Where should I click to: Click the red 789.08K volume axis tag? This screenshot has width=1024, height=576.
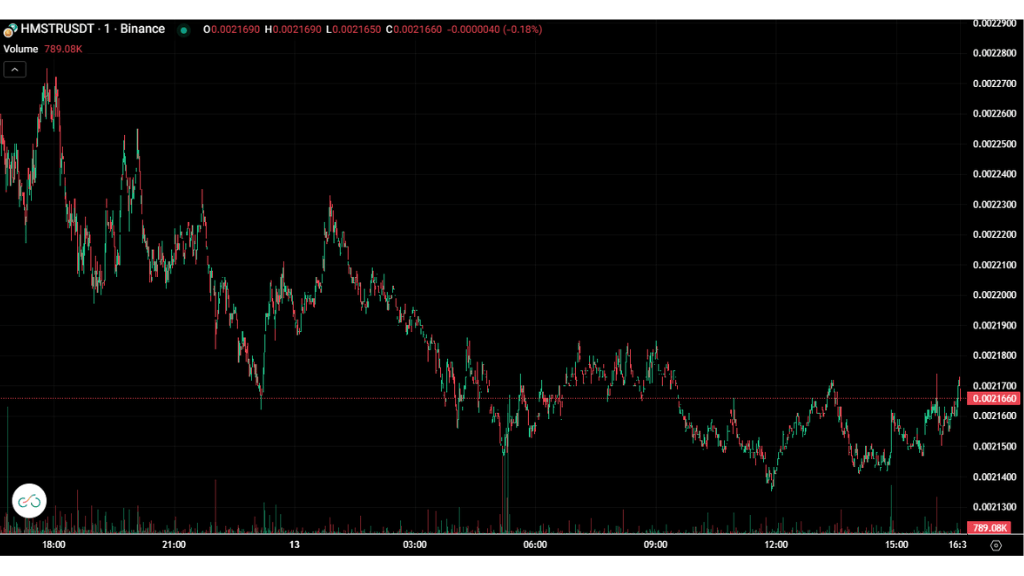992,528
